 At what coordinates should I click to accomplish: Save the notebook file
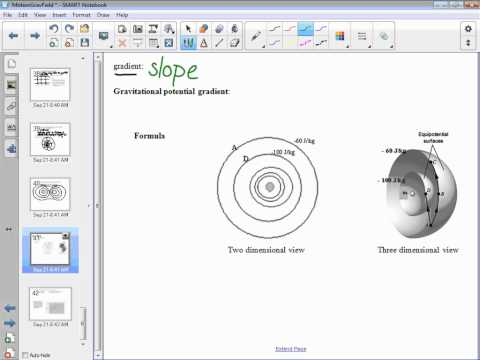[85, 43]
